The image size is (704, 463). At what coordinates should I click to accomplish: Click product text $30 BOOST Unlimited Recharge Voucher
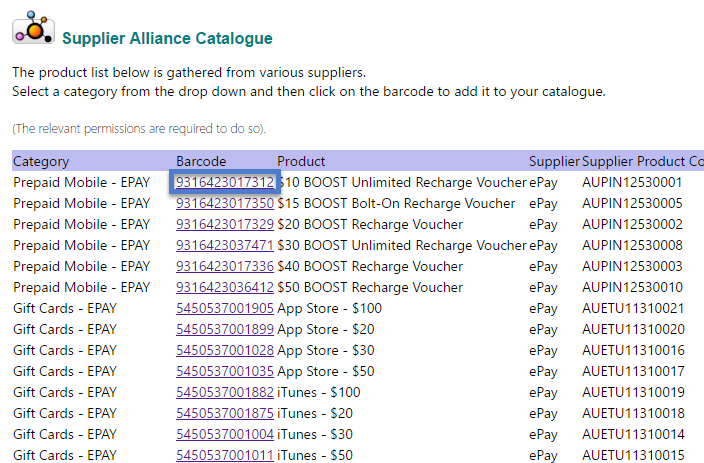[401, 245]
